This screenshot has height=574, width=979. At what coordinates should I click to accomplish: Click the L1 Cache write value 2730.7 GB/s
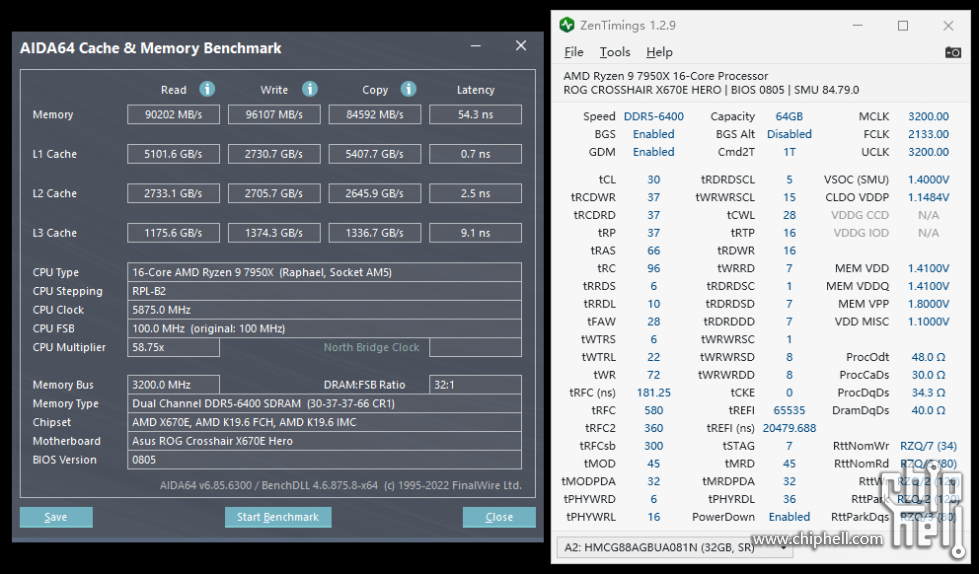tap(274, 154)
